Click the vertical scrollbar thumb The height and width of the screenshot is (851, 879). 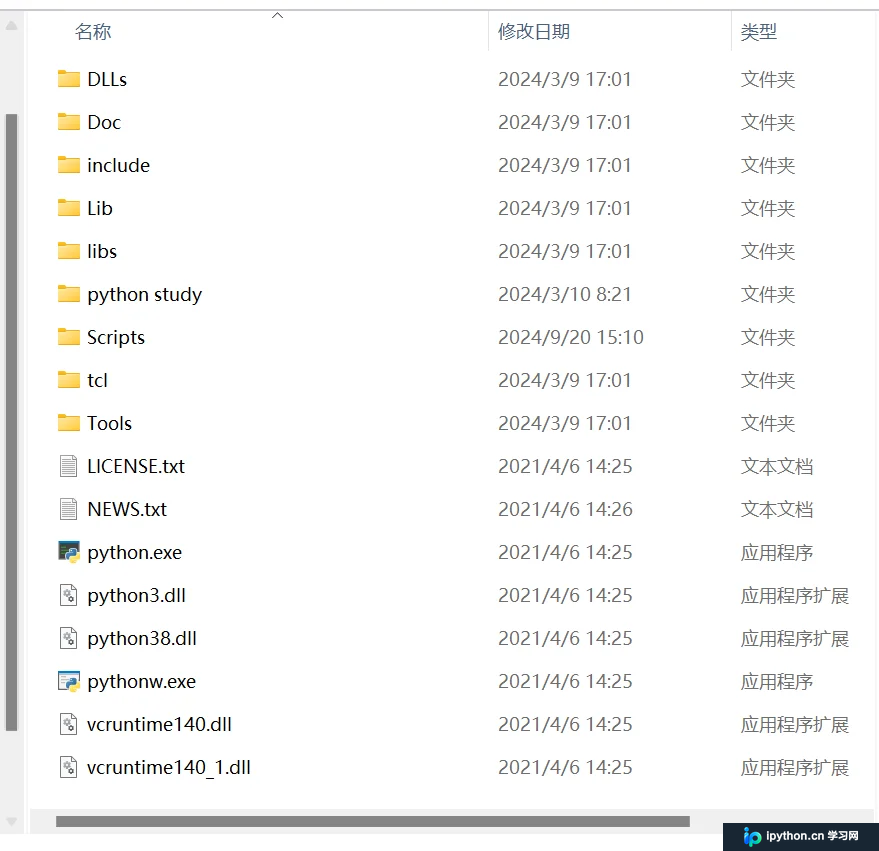click(11, 422)
